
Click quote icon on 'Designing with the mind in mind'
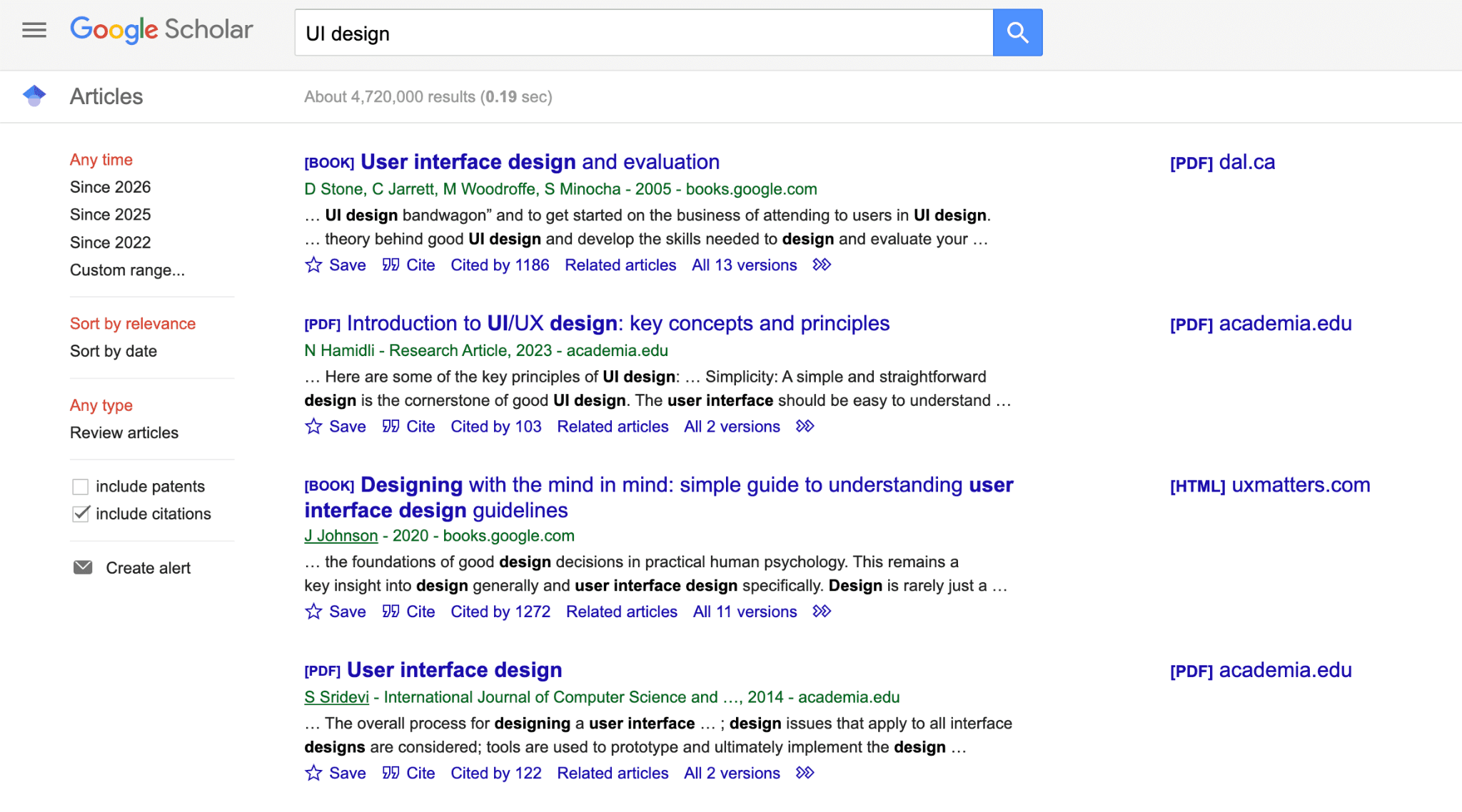tap(390, 611)
